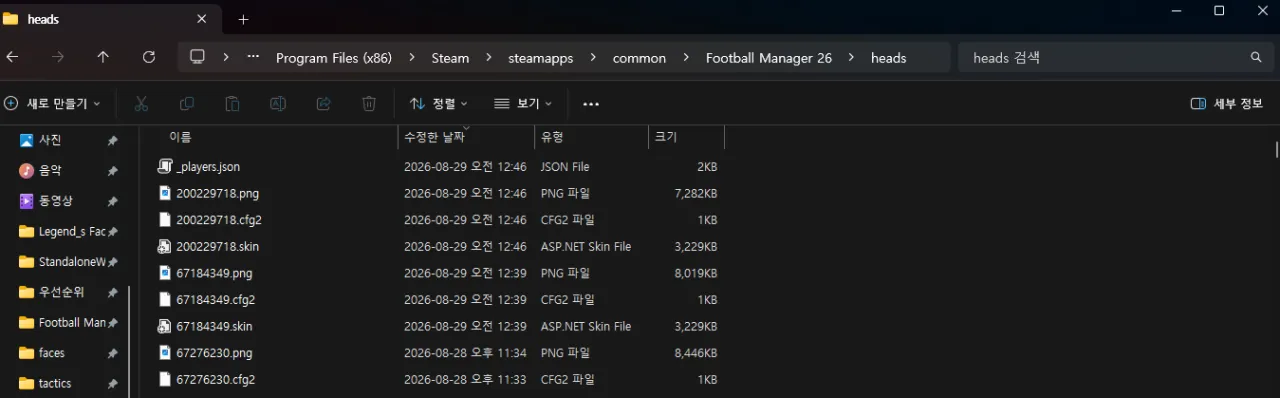Viewport: 1280px width, 398px height.
Task: Click the Rename toolbar icon
Action: [278, 103]
